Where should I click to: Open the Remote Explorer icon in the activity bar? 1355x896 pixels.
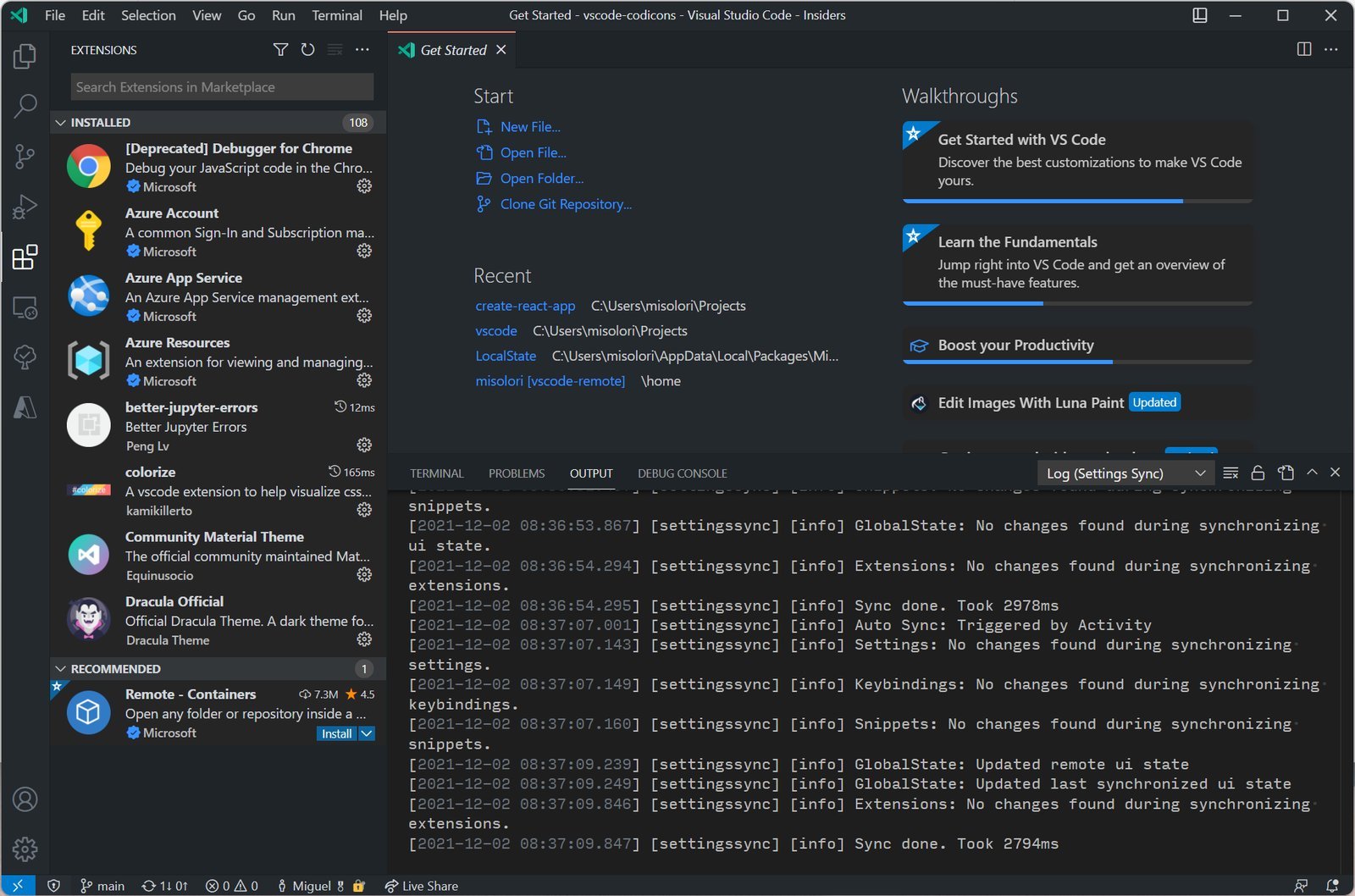click(x=25, y=307)
